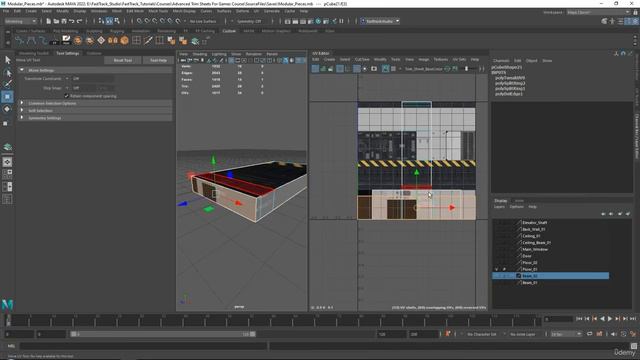This screenshot has height=360, width=640.
Task: Click the play forwards button
Action: coord(610,319)
